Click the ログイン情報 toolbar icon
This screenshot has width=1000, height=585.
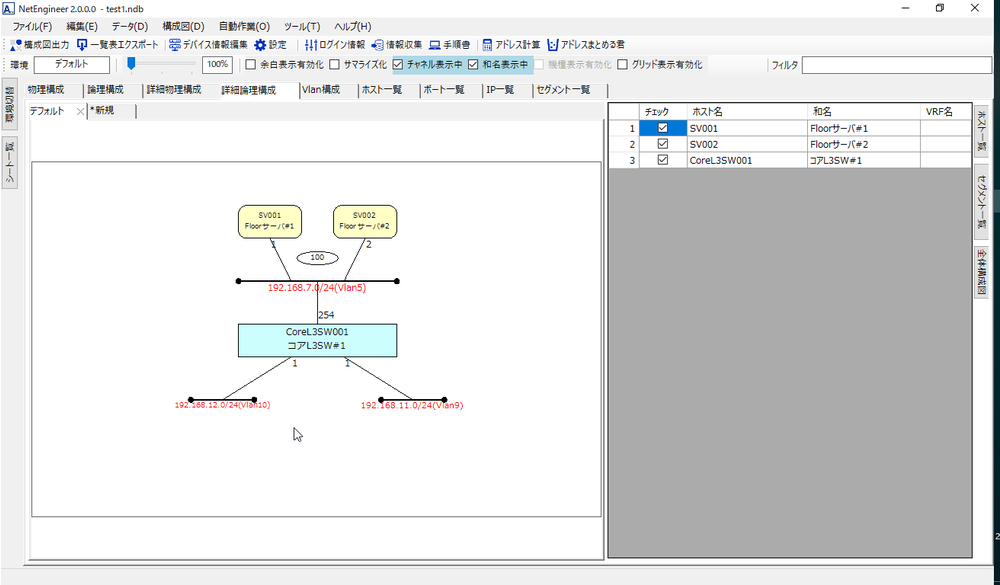[311, 45]
